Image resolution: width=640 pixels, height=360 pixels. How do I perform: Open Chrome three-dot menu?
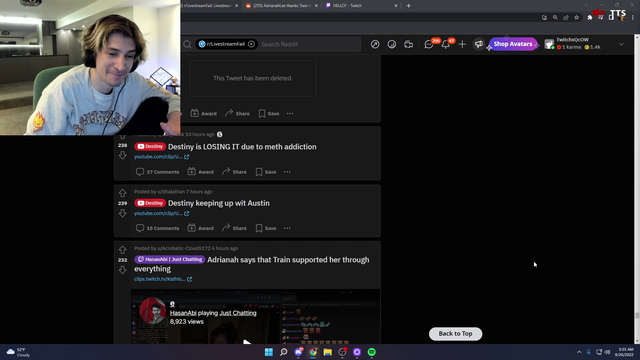[633, 18]
